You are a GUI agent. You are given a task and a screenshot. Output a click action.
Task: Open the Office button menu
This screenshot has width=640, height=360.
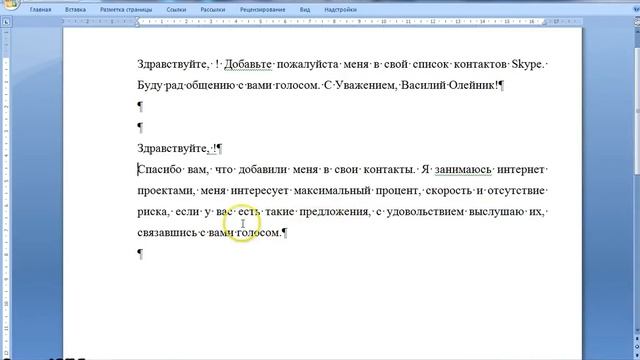click(x=11, y=4)
